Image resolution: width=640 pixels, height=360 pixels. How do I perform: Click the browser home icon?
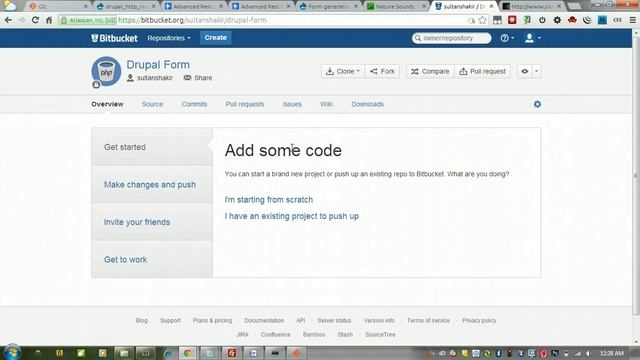pyautogui.click(x=49, y=20)
